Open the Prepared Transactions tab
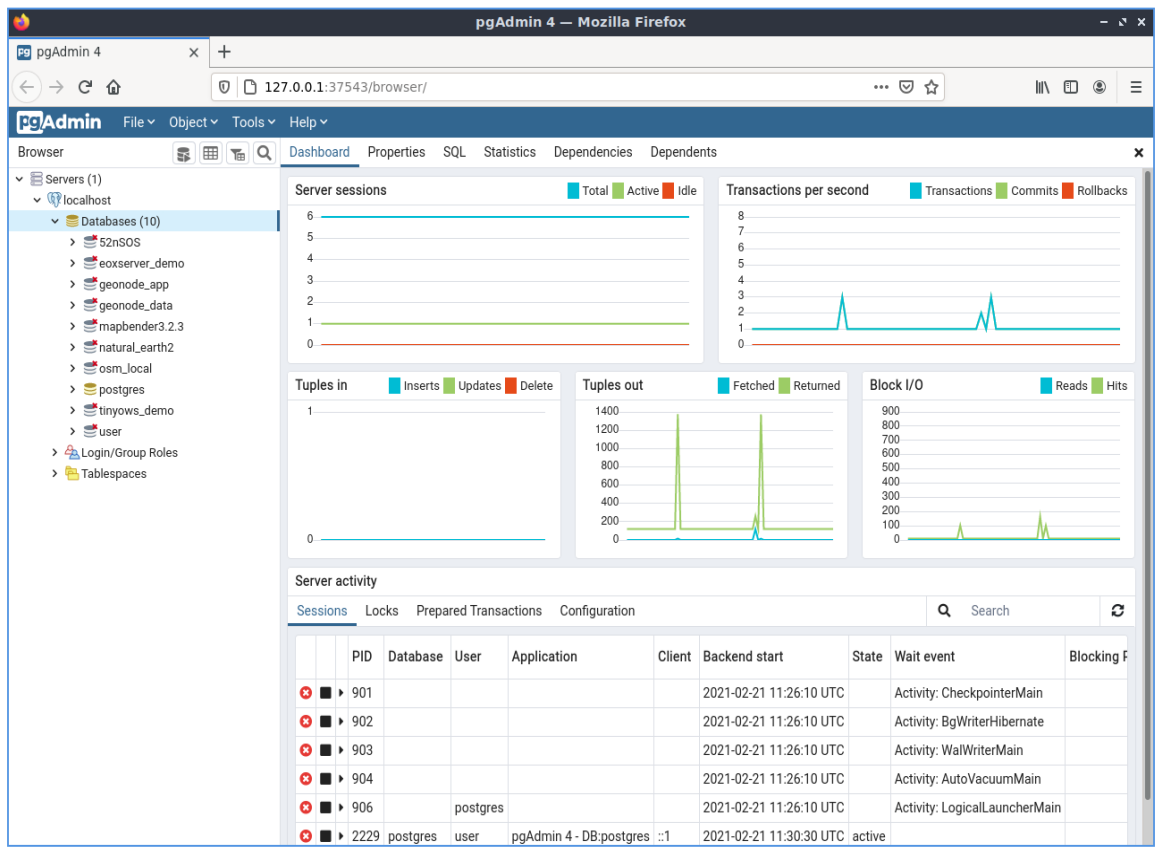Image resolution: width=1162 pixels, height=852 pixels. coord(479,611)
